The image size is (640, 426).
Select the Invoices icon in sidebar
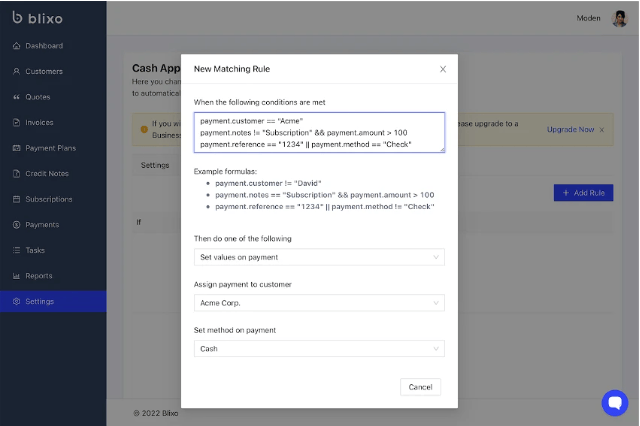[x=16, y=123]
